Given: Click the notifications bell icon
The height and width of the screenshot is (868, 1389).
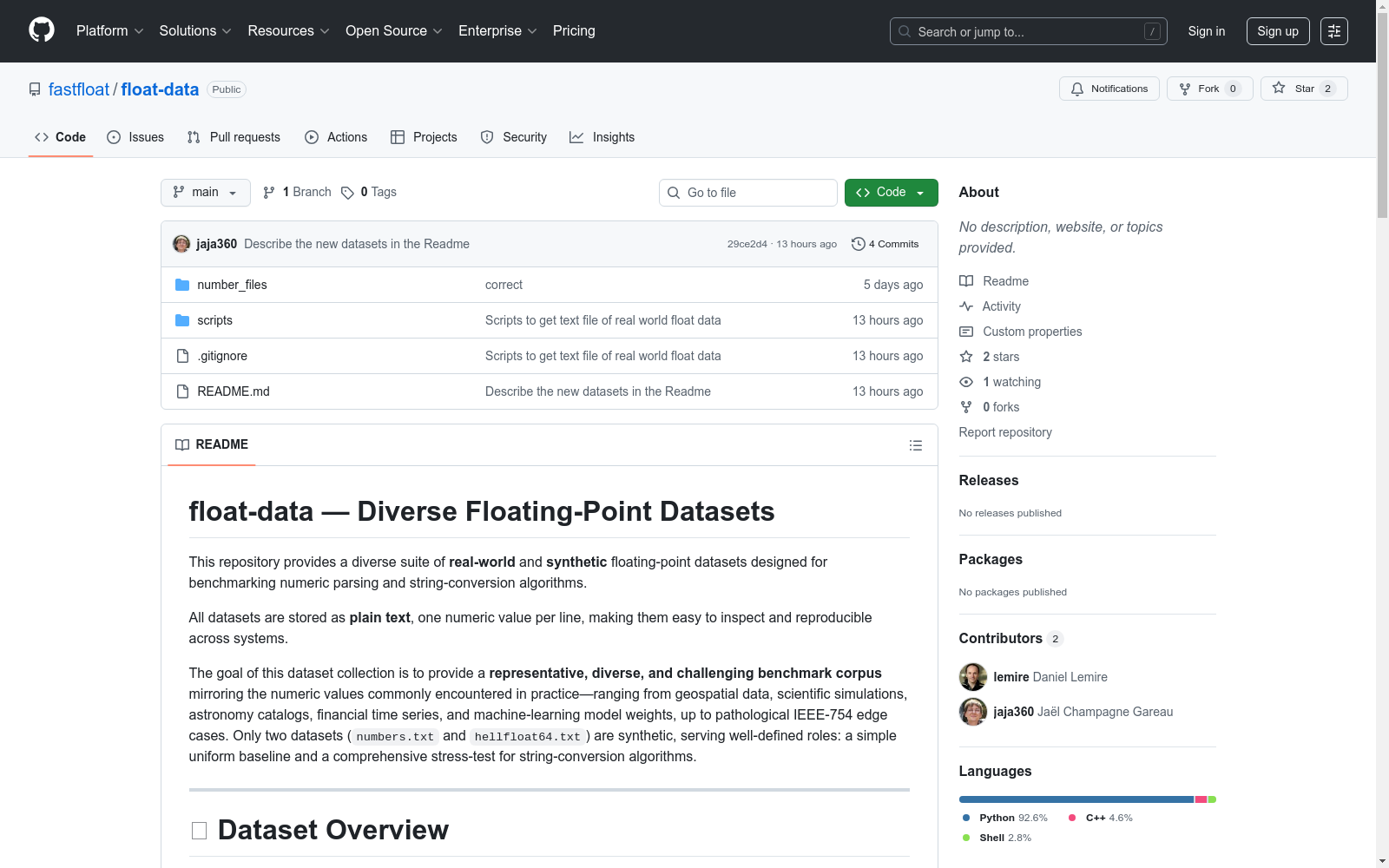Looking at the screenshot, I should pyautogui.click(x=1077, y=89).
